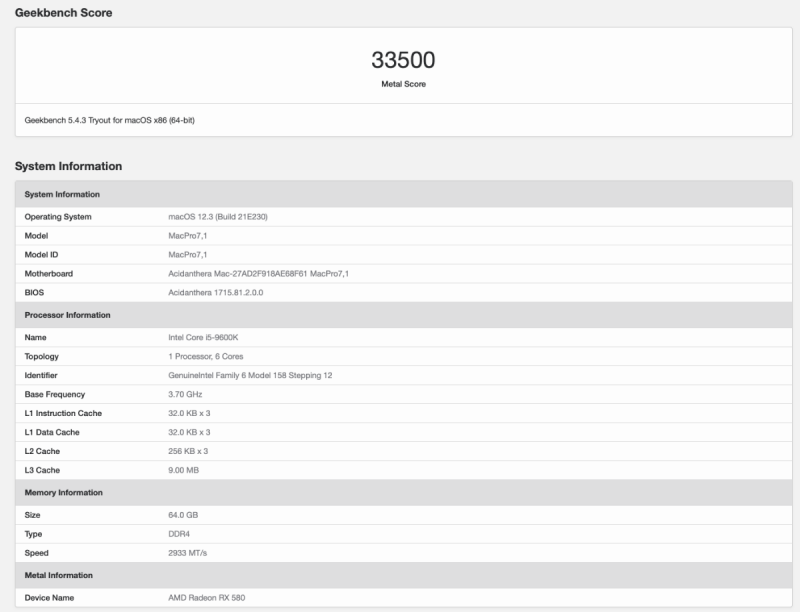800x612 pixels.
Task: Select the 'Model ID' row label
Action: tap(41, 254)
